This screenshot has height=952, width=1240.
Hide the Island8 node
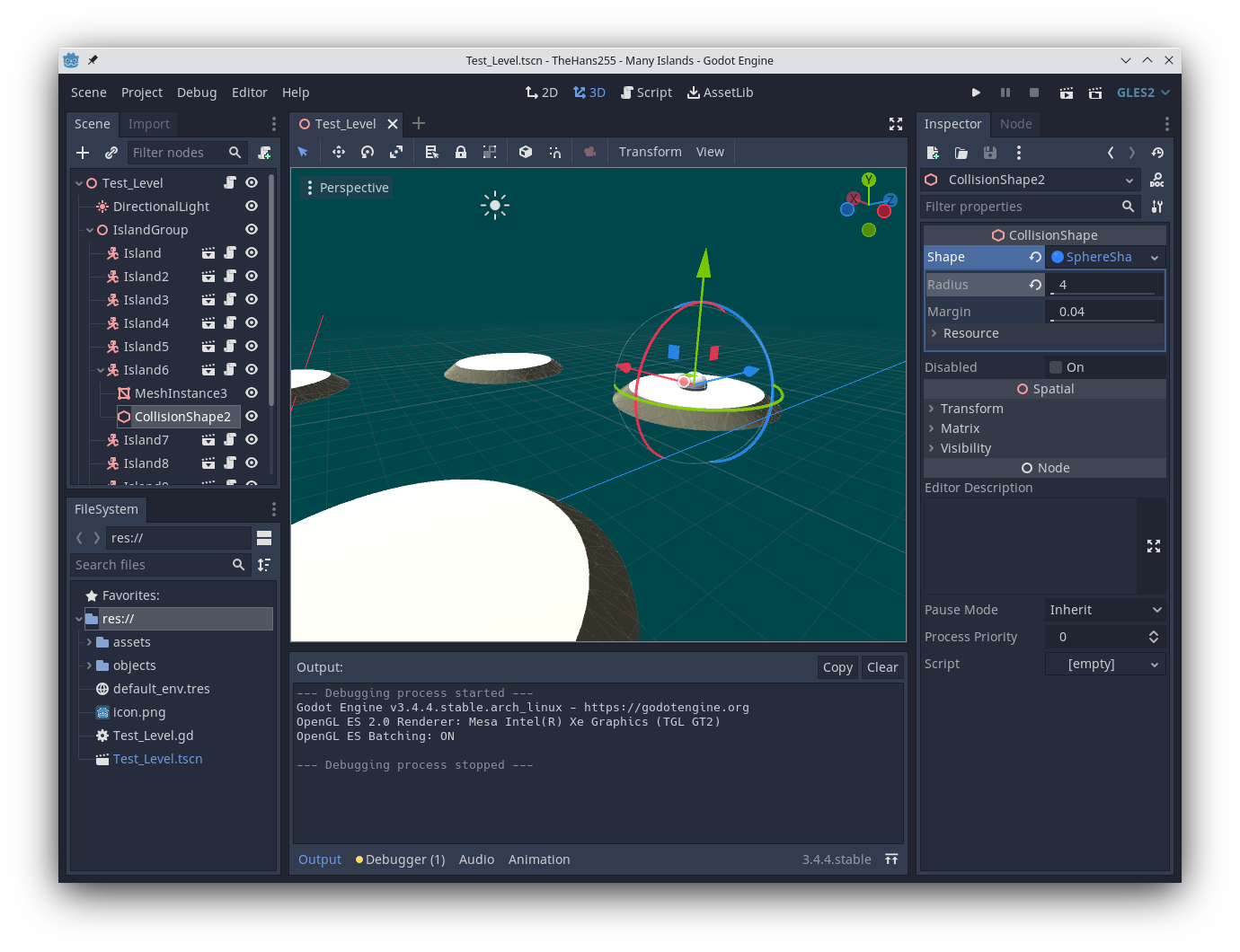(252, 463)
